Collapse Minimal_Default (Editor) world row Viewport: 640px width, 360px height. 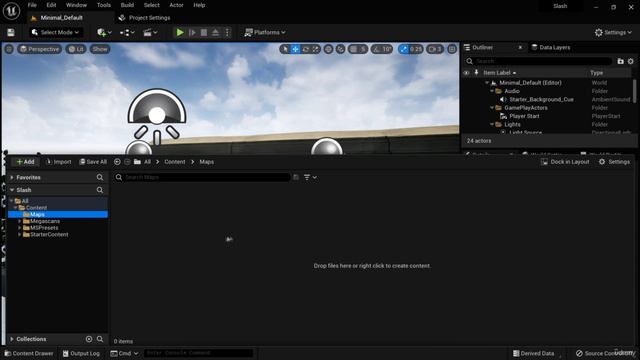(487, 83)
